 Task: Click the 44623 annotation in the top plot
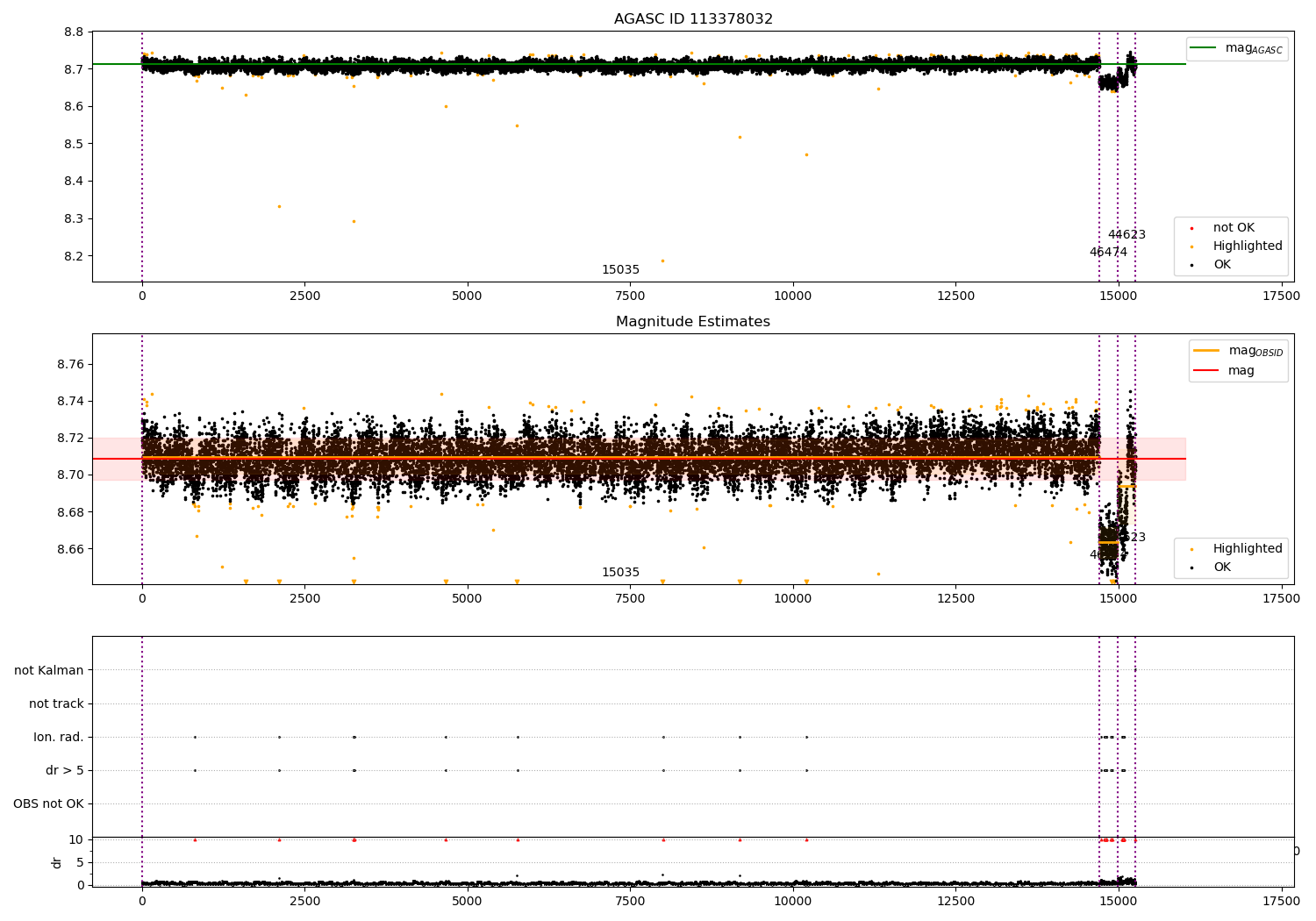tap(1126, 235)
